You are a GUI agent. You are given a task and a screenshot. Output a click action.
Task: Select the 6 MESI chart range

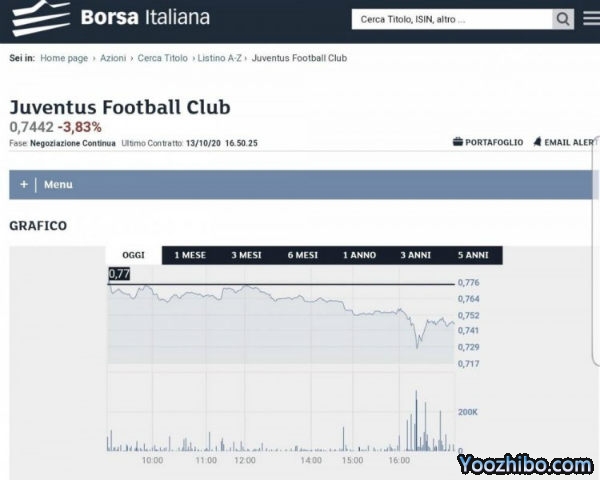pos(303,255)
